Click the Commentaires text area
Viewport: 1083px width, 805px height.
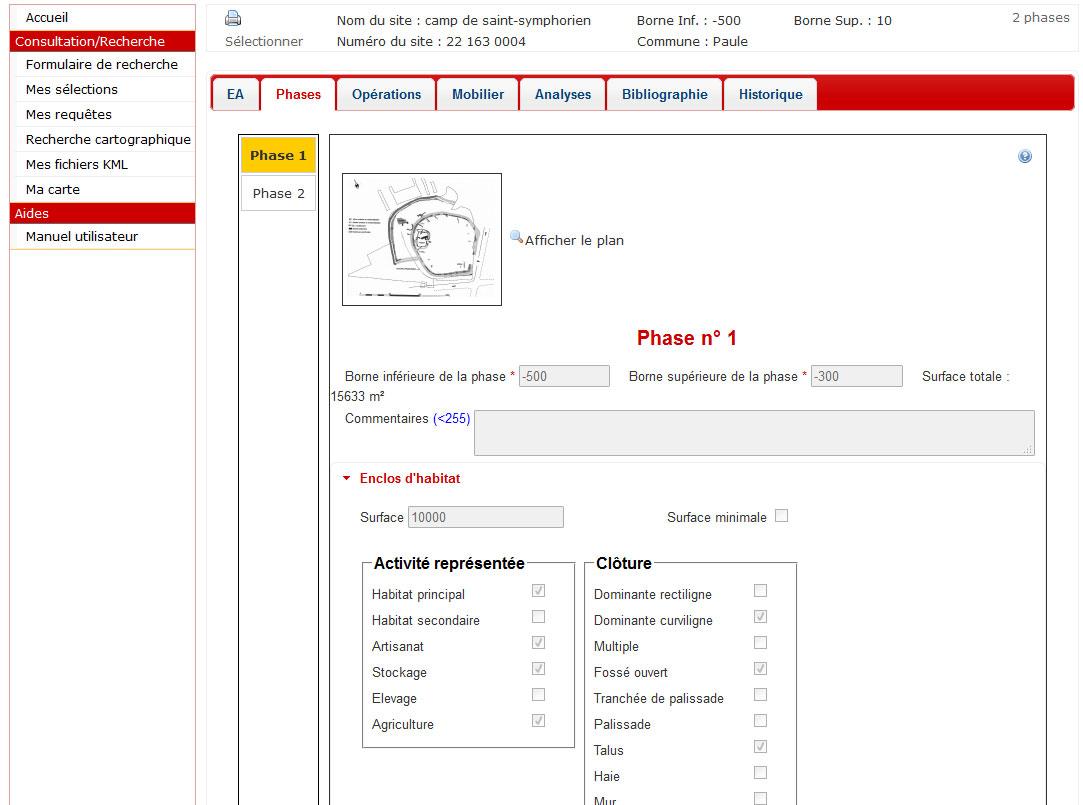click(x=754, y=433)
